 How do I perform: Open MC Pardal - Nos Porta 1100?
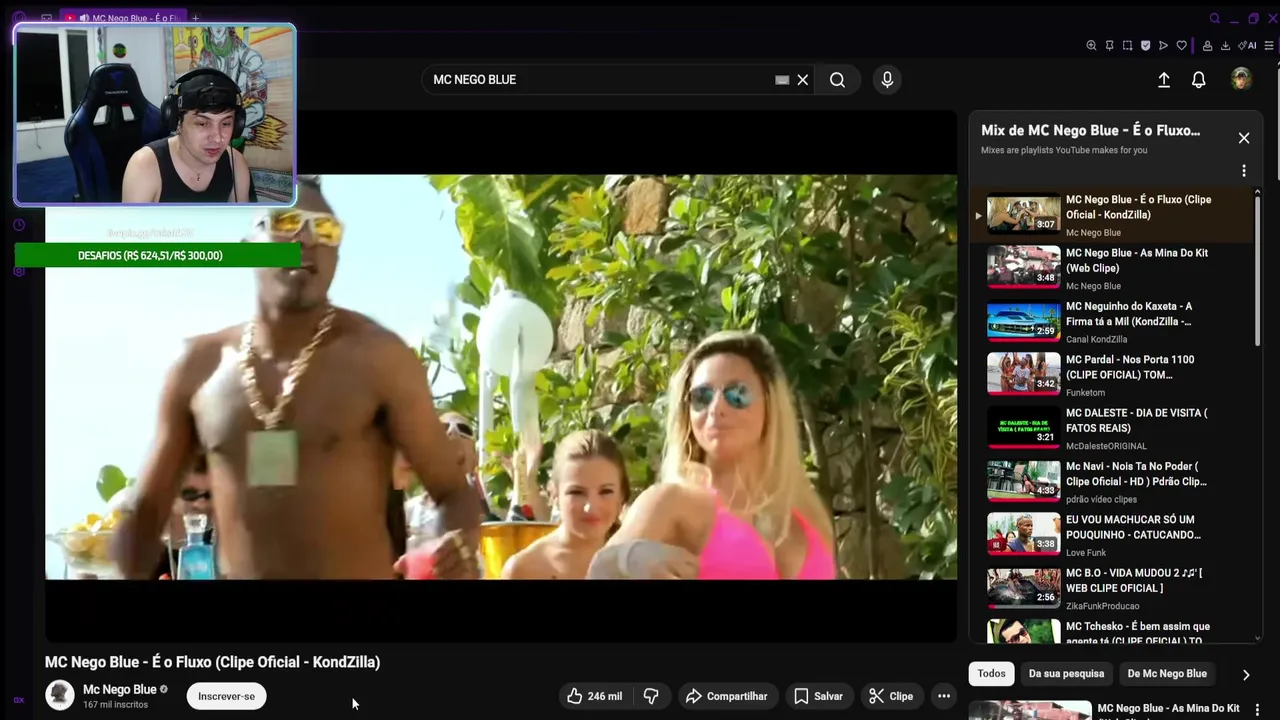click(1110, 374)
